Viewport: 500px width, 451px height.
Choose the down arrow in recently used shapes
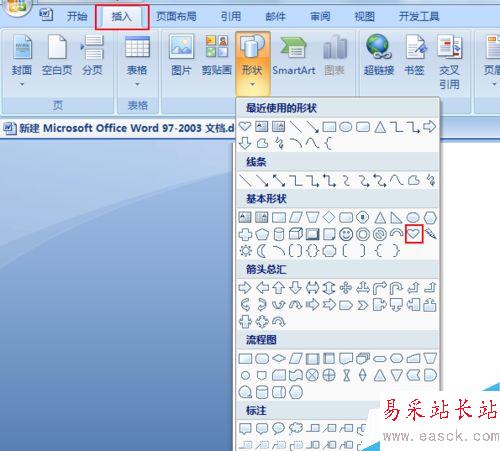click(x=245, y=143)
